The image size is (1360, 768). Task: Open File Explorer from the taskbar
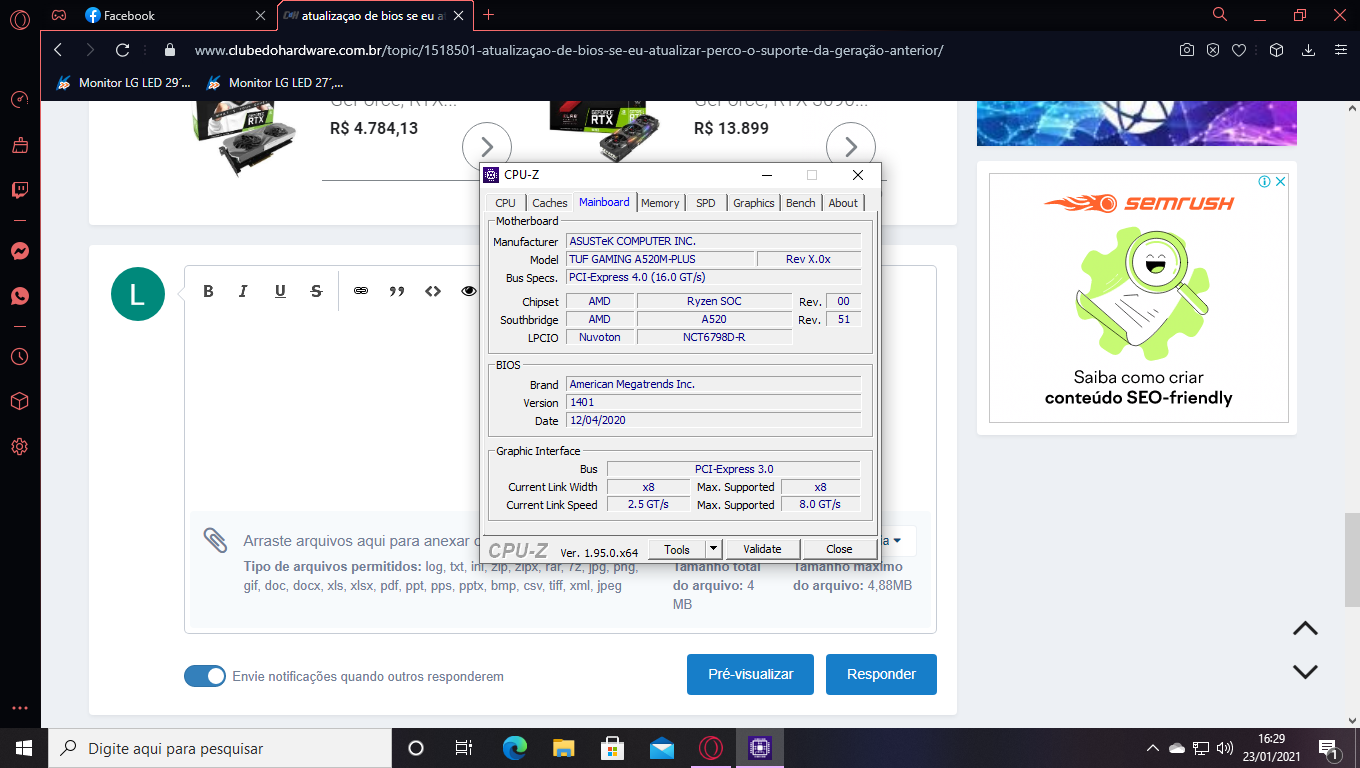(564, 748)
